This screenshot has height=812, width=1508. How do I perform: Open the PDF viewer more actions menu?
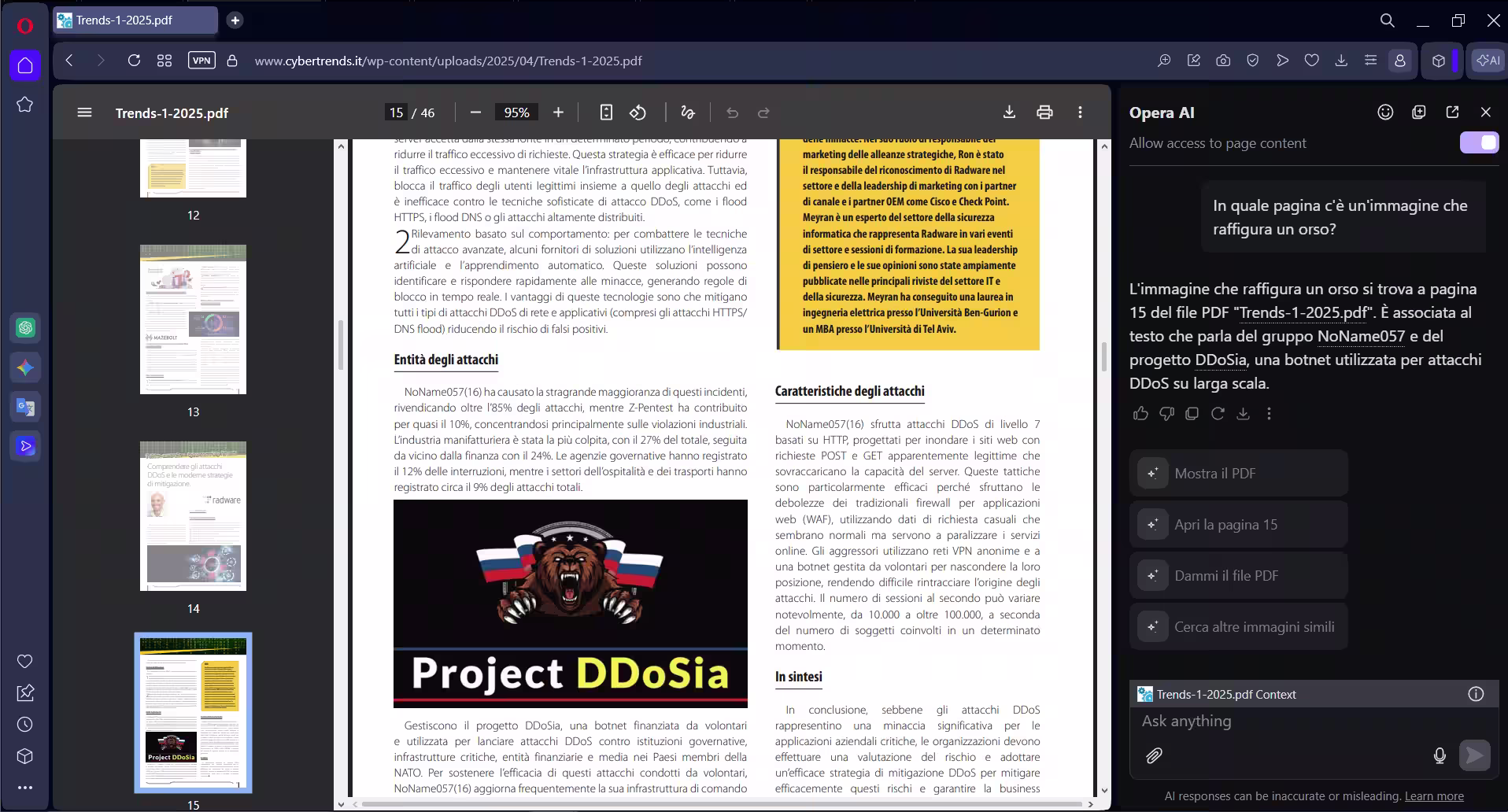1080,113
